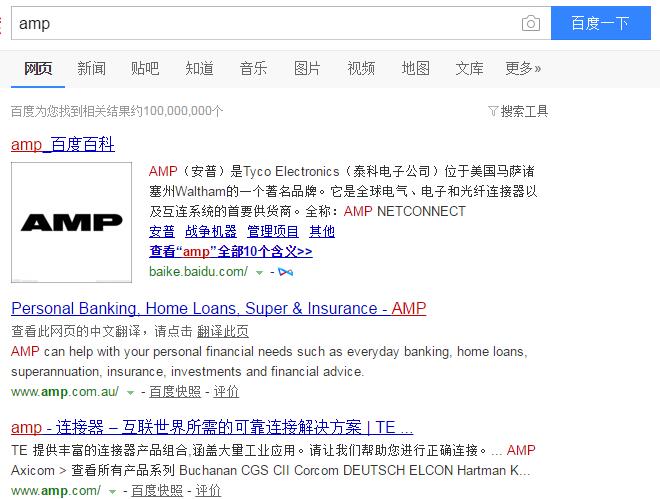Switch to the 新闻 tab

coord(91,68)
